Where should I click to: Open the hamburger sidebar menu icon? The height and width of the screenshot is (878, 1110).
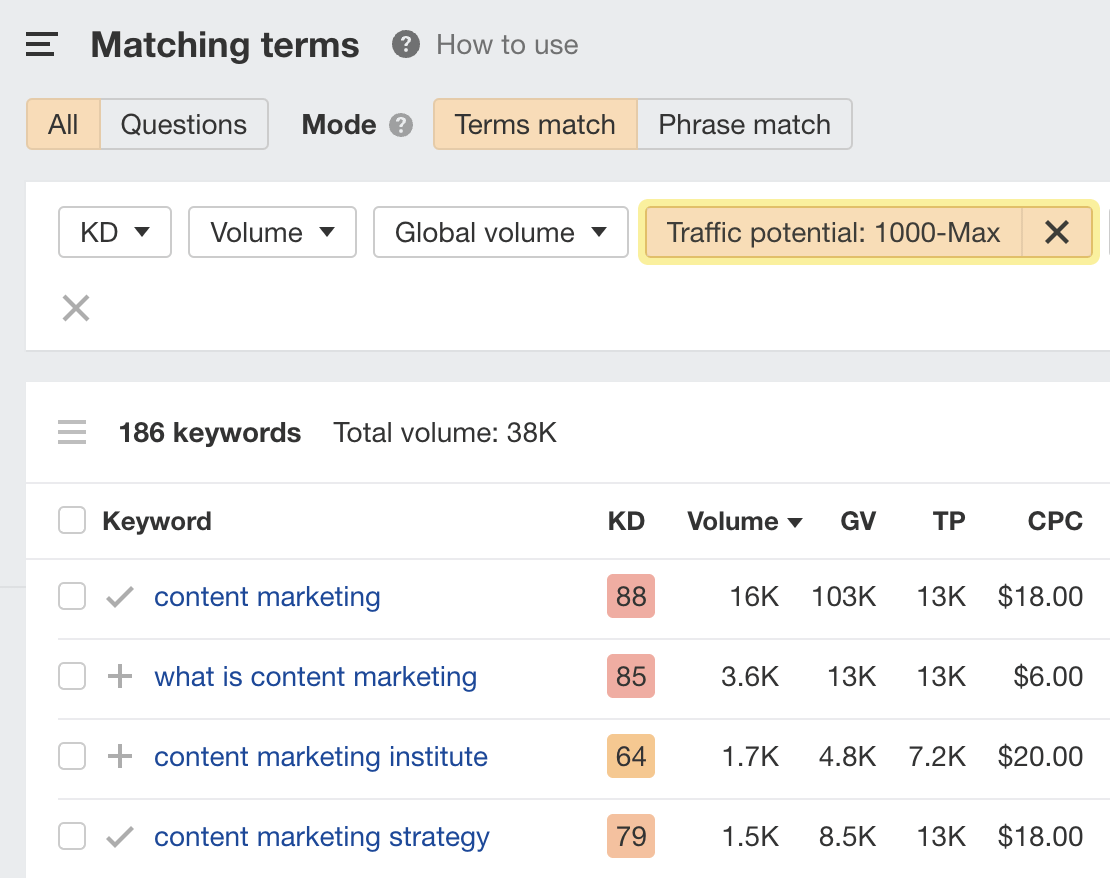[42, 45]
